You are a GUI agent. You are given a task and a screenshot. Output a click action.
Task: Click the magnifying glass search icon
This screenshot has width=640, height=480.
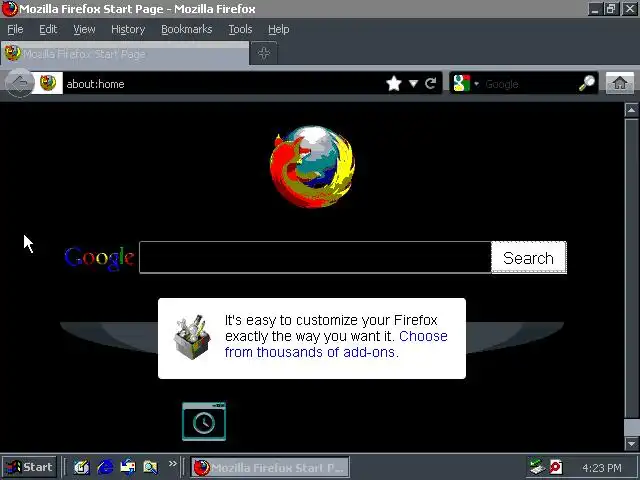(x=587, y=83)
